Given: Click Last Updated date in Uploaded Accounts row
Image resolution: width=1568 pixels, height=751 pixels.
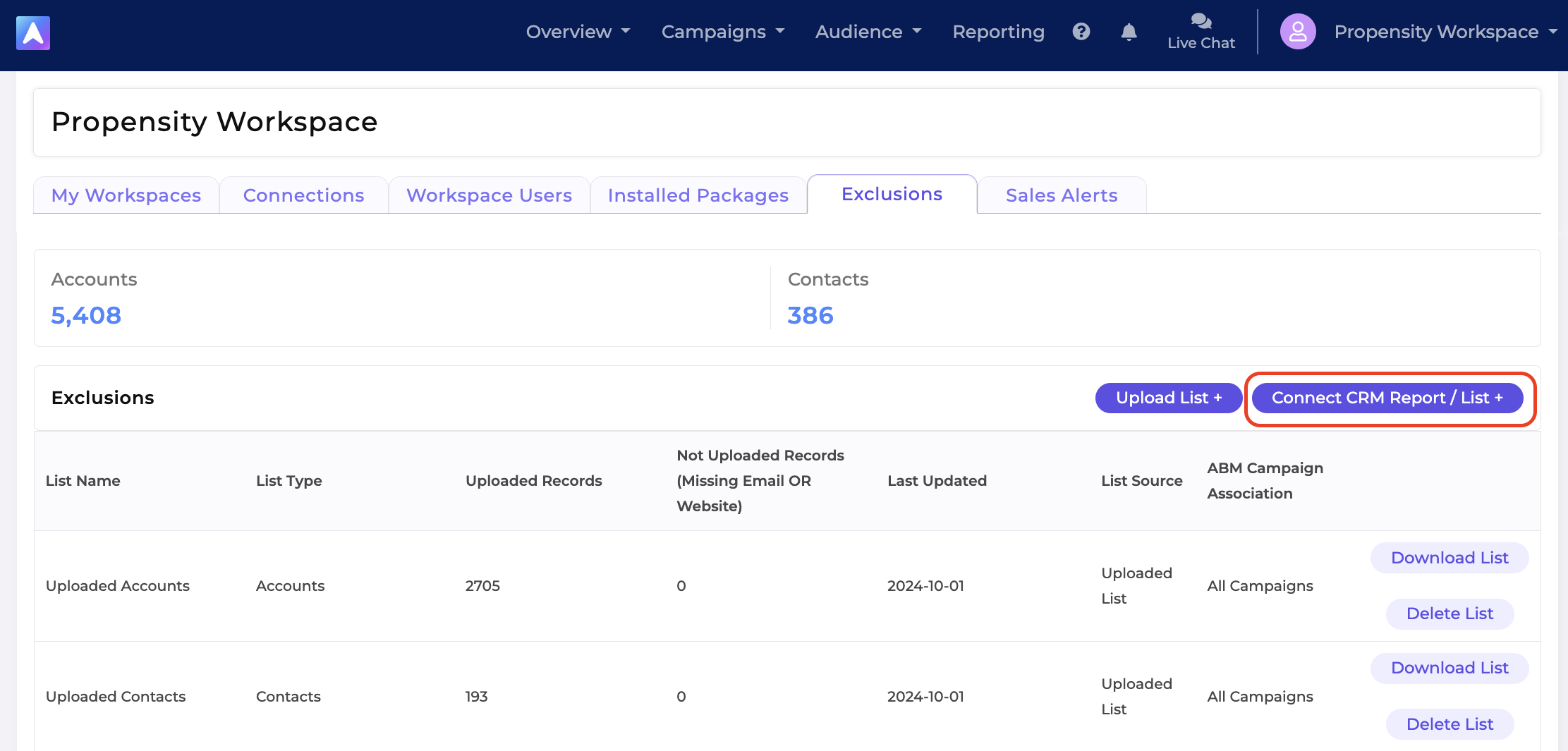Looking at the screenshot, I should [925, 586].
